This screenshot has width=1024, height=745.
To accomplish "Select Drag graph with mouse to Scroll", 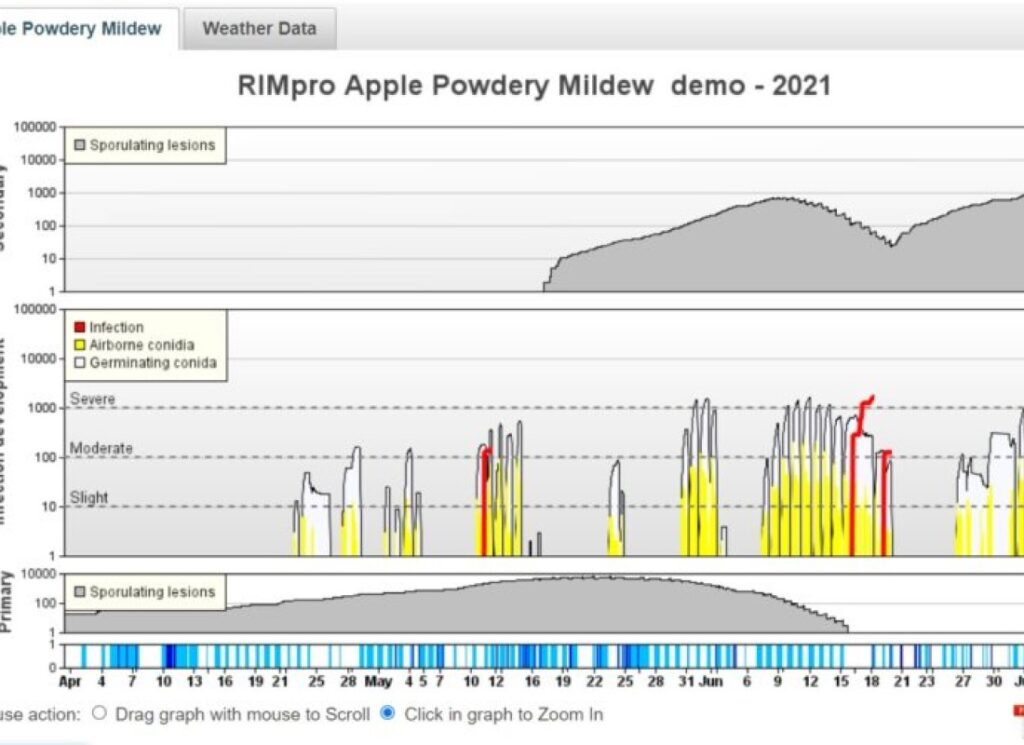I will [x=99, y=713].
